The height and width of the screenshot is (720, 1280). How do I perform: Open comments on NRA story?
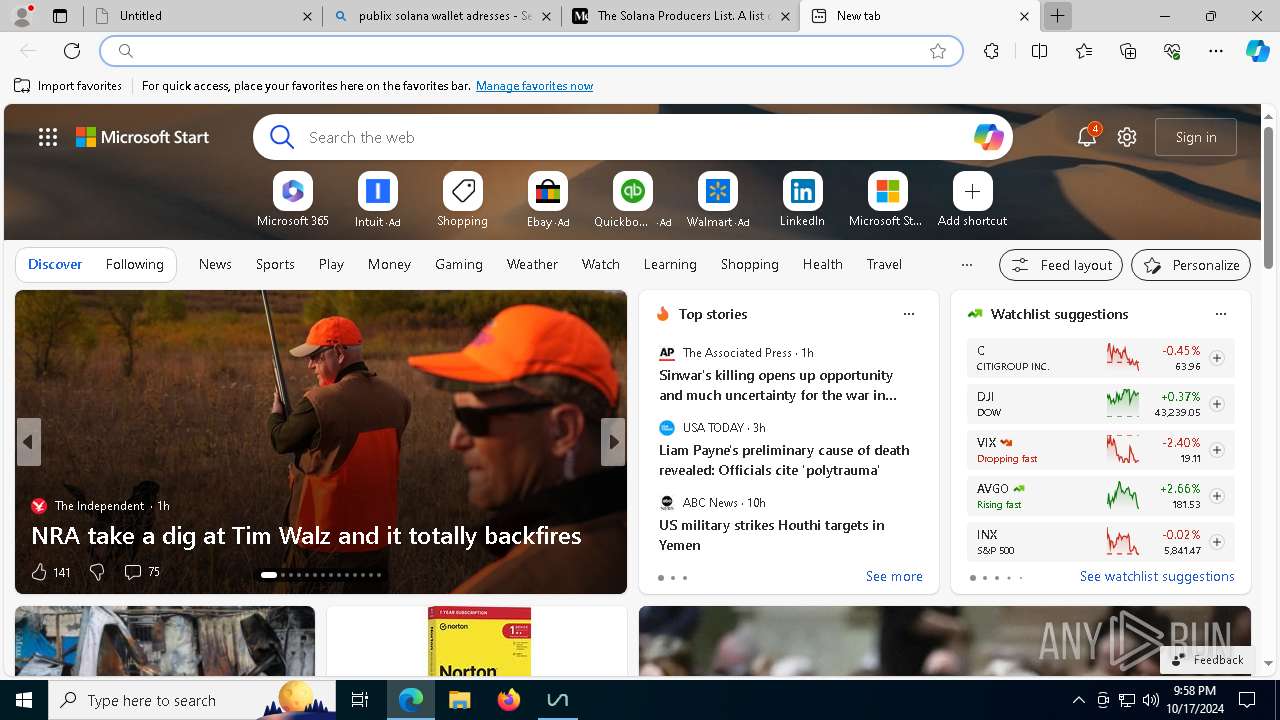141,572
